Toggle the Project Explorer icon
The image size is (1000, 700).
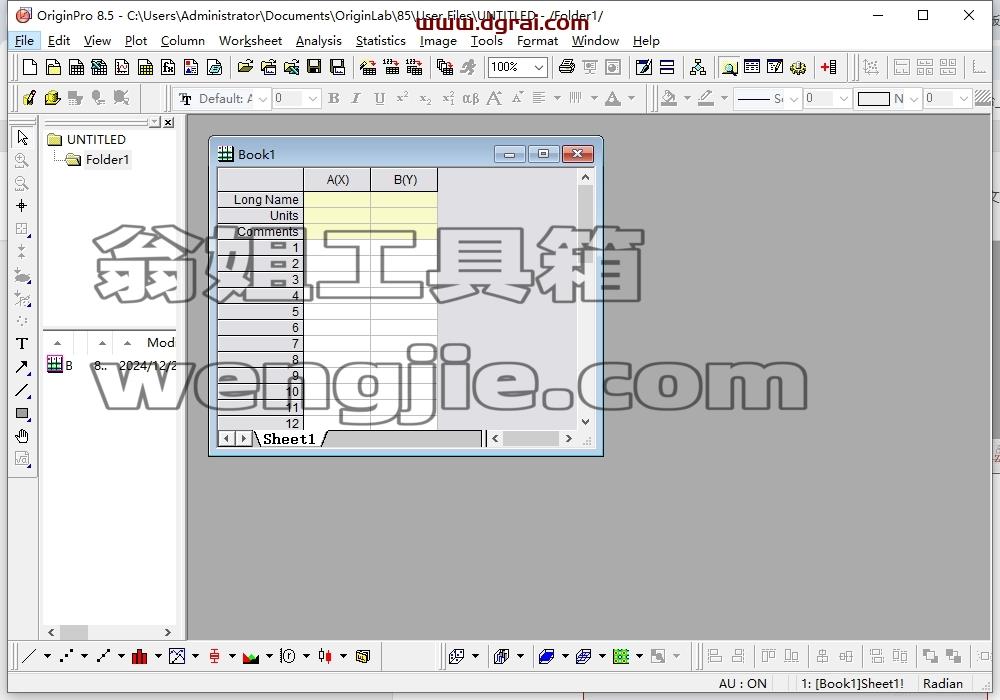[x=729, y=67]
